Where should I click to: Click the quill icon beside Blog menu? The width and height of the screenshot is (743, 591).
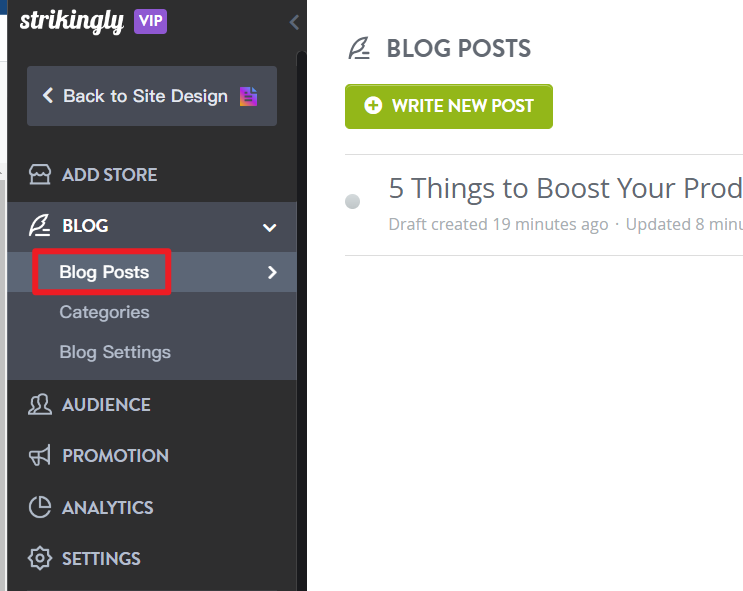pyautogui.click(x=39, y=226)
